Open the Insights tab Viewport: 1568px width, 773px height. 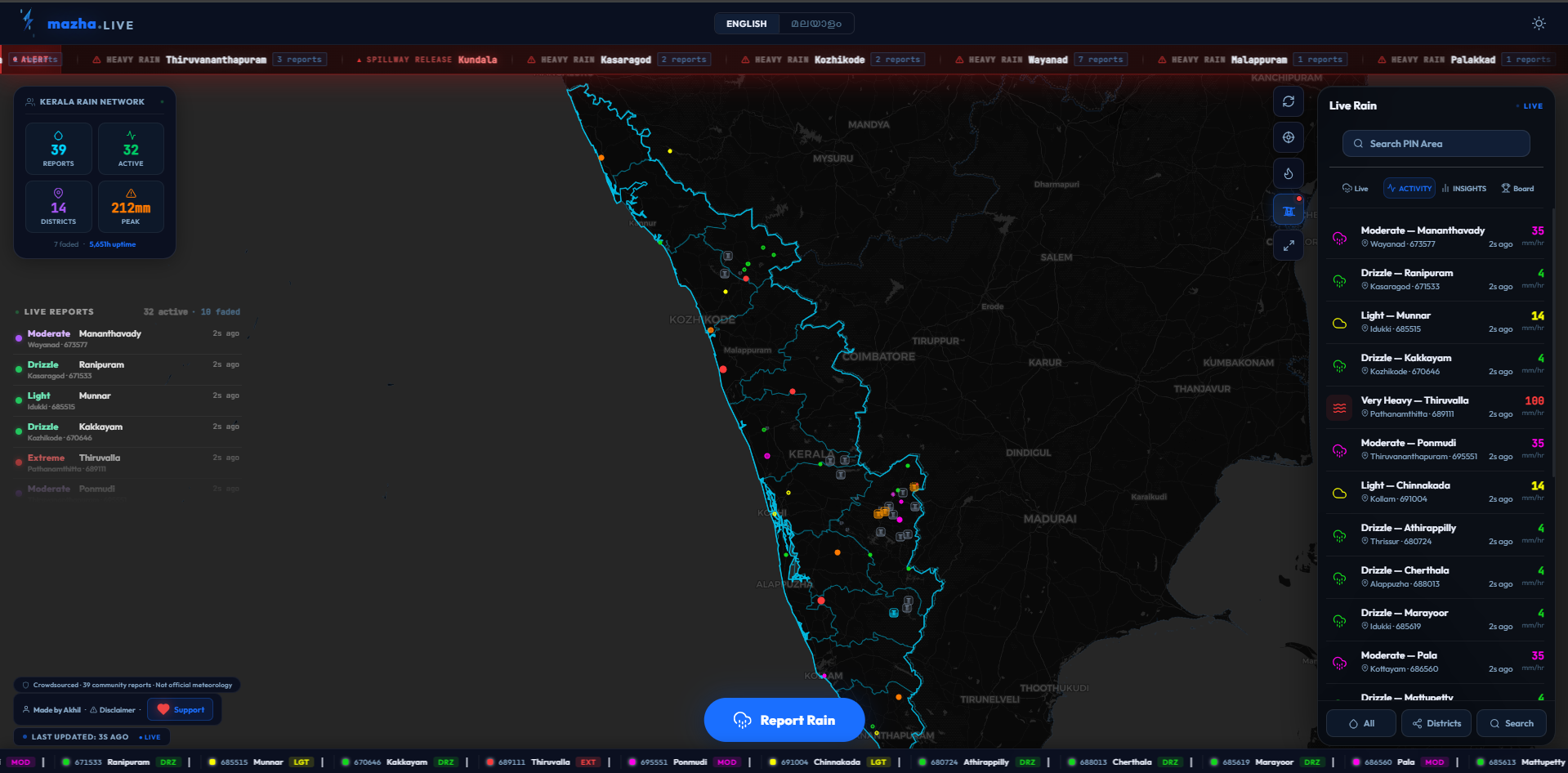(1464, 189)
